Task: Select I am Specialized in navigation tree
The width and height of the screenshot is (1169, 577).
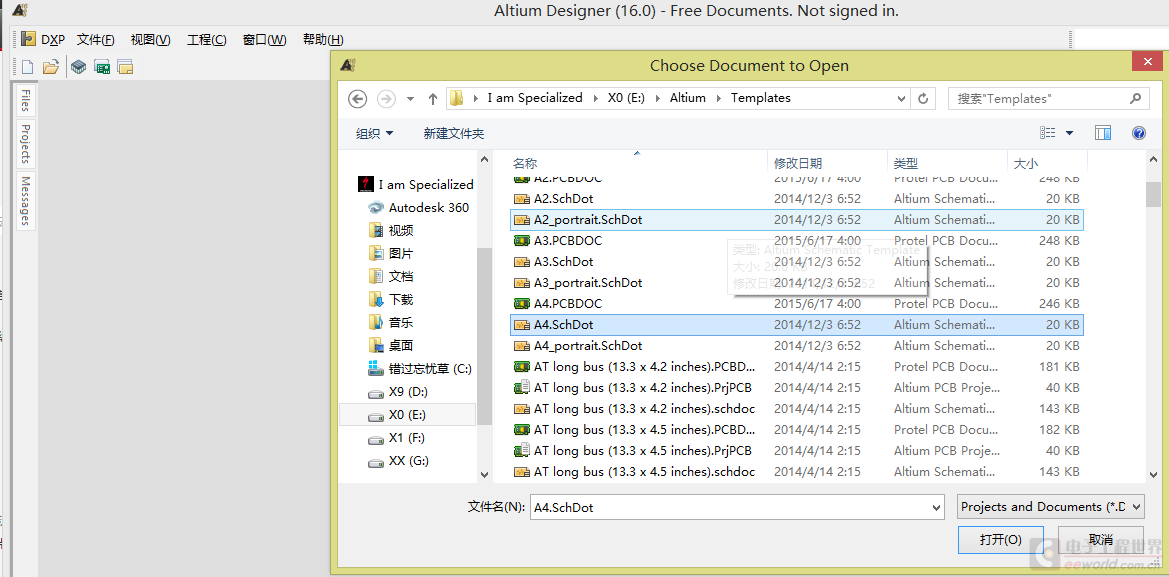Action: [416, 184]
